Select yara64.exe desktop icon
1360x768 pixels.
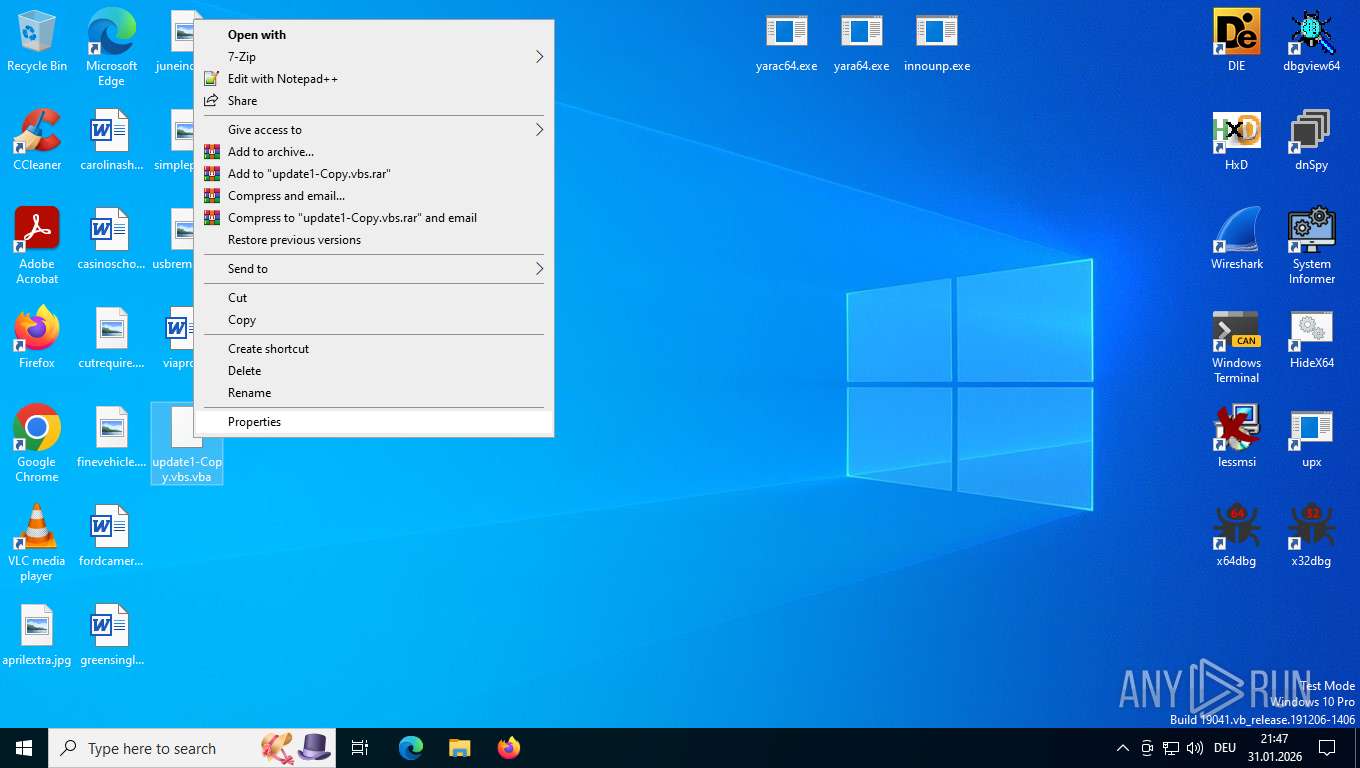(x=861, y=42)
